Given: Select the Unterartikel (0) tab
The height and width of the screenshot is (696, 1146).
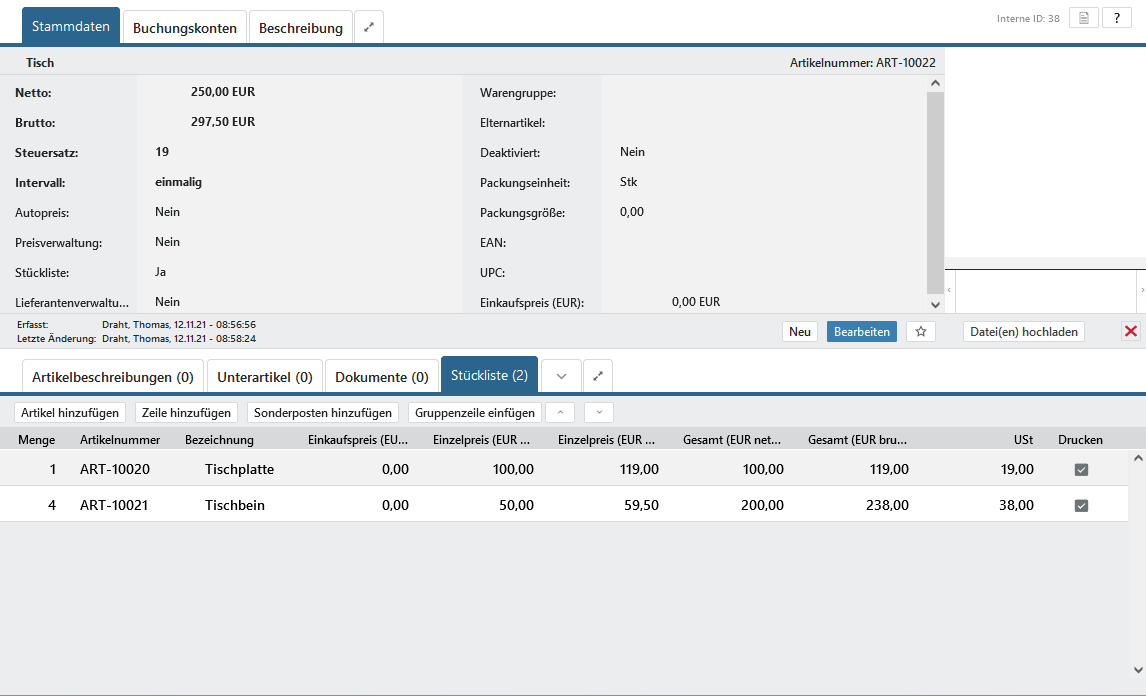Looking at the screenshot, I should coord(265,377).
